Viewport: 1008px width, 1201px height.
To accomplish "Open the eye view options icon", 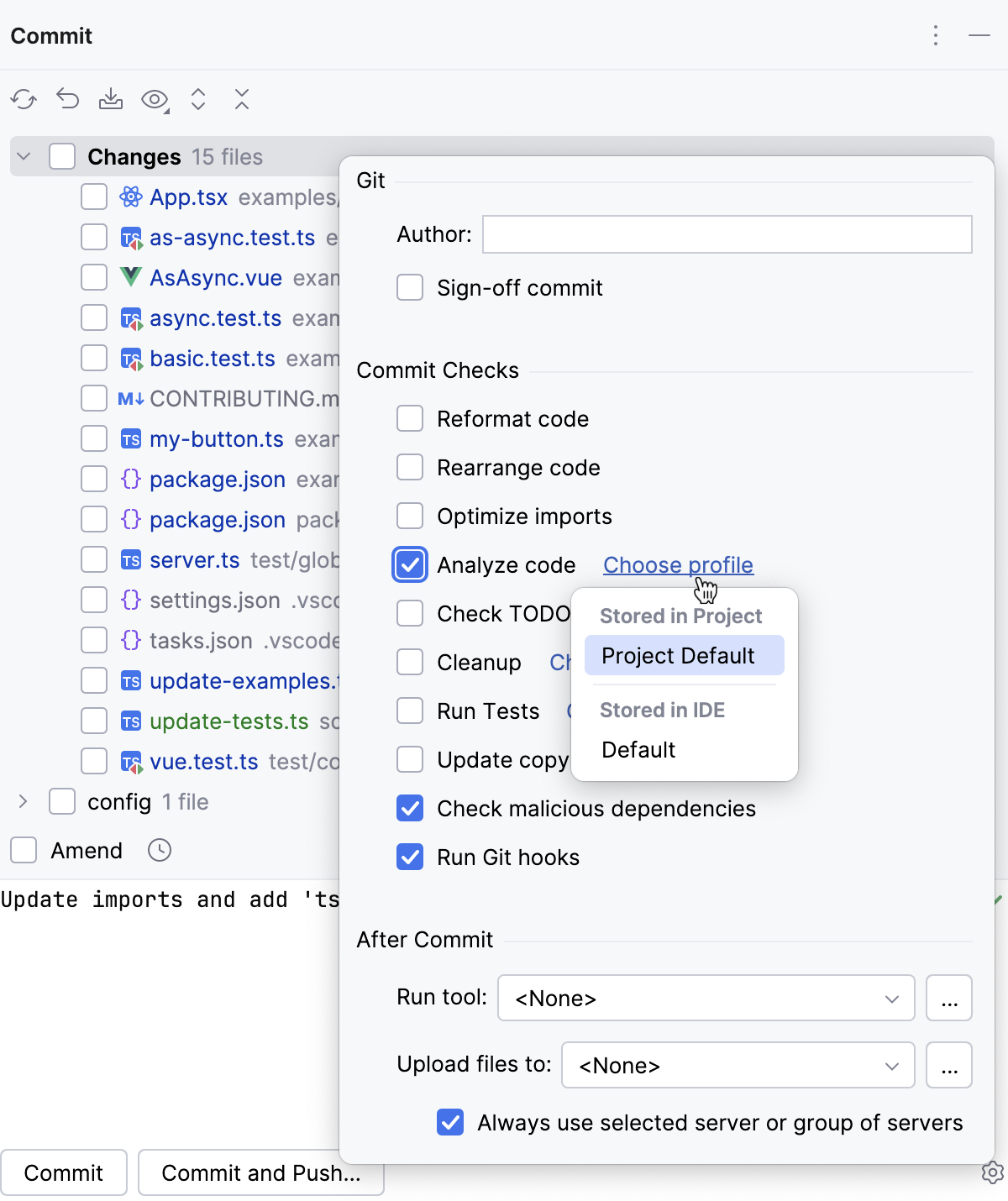I will click(155, 99).
